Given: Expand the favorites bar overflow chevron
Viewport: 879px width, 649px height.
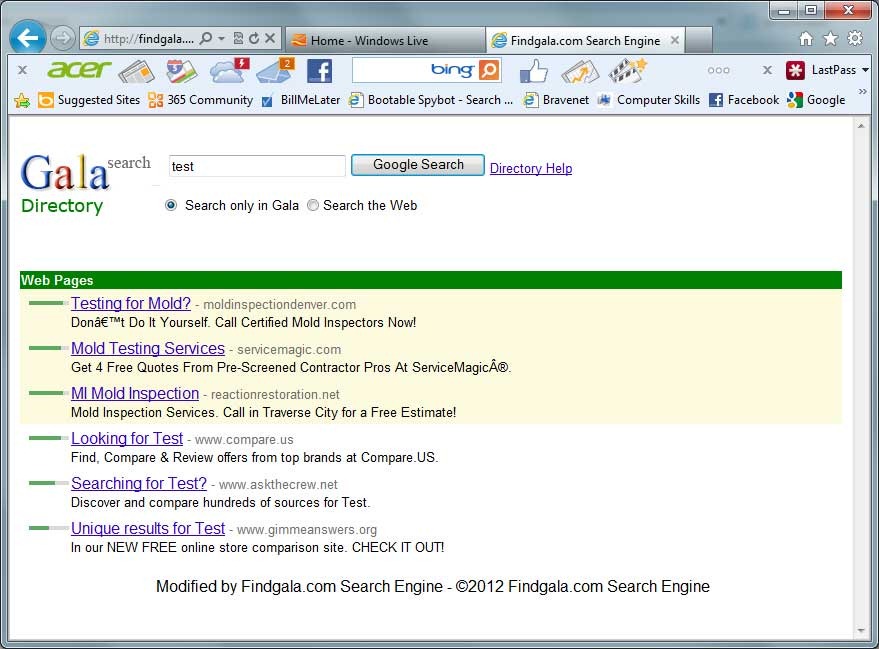Looking at the screenshot, I should tap(862, 91).
